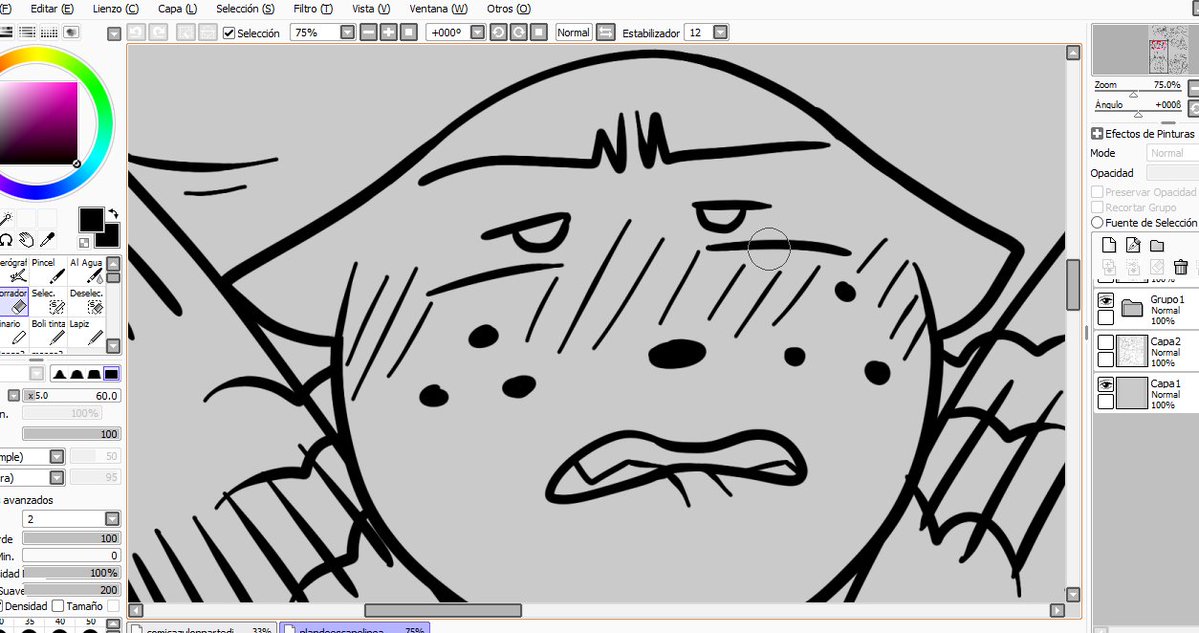Select the flattest square brush edge shape
The image size is (1199, 633).
[112, 374]
